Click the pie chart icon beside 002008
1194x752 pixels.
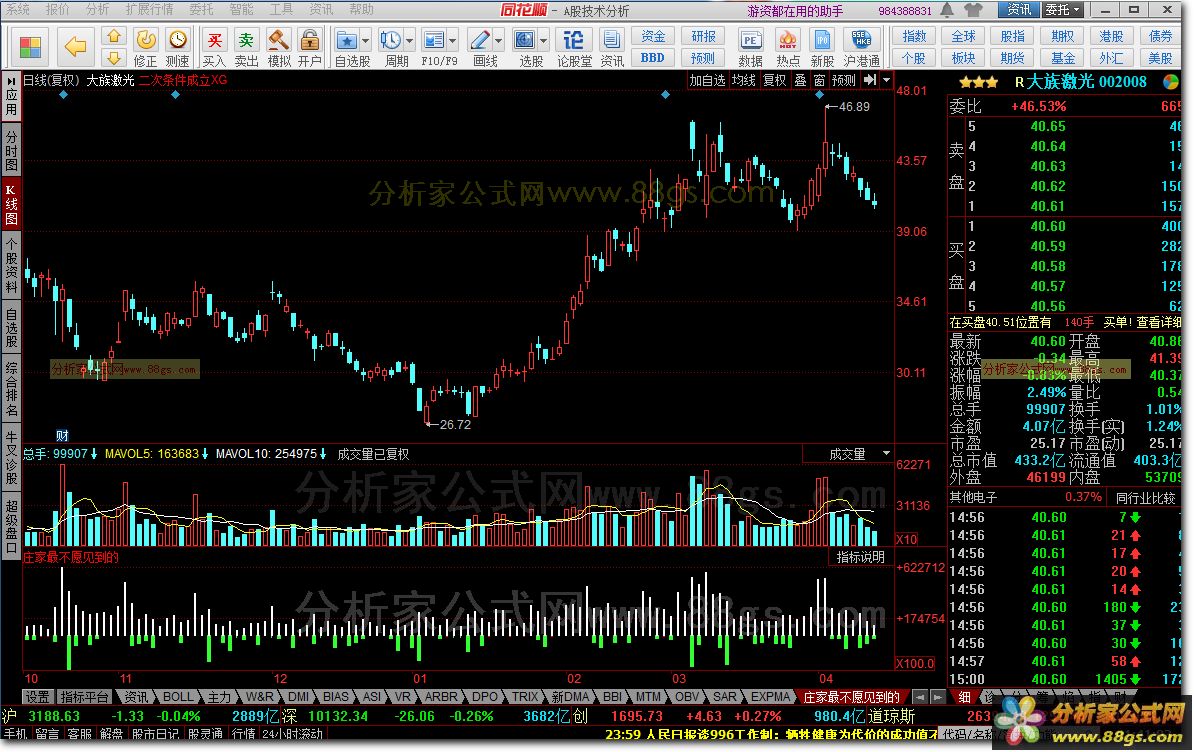tap(1171, 81)
